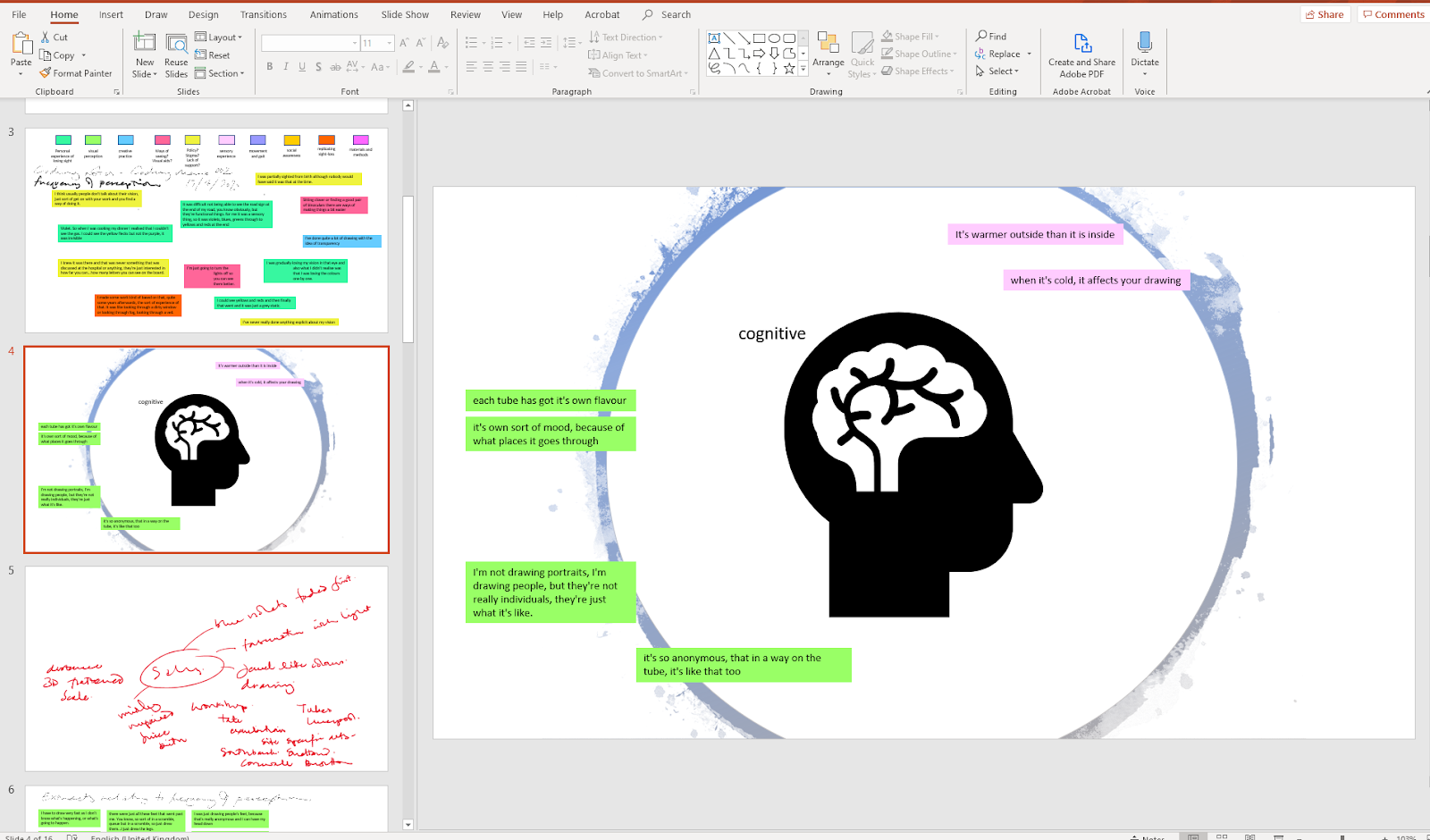The height and width of the screenshot is (840, 1430).
Task: Open Reuse Slides
Action: 176,55
